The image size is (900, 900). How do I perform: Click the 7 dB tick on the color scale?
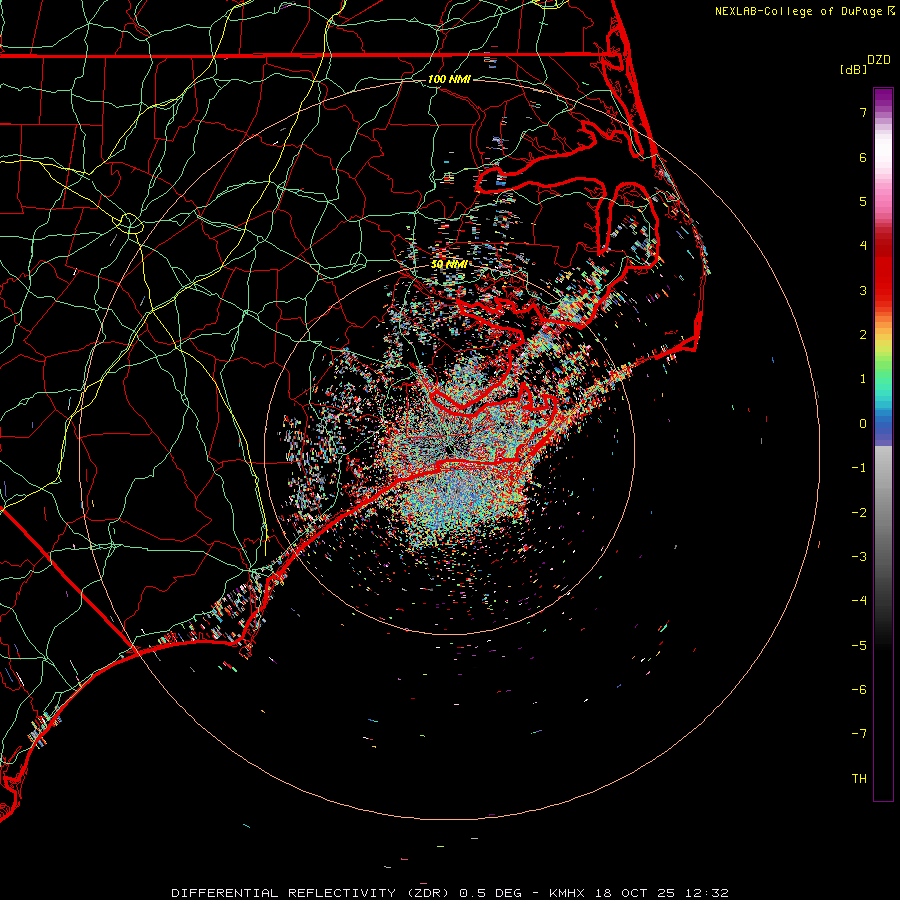[863, 112]
